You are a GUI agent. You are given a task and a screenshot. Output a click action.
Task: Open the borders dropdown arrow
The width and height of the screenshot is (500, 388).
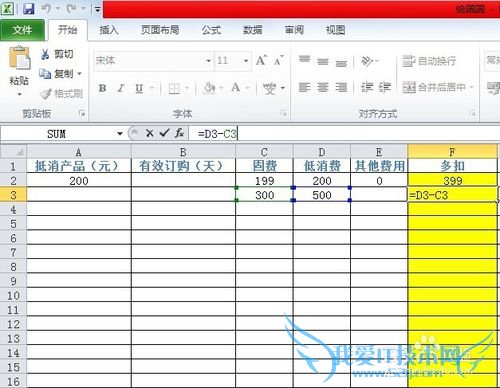click(x=187, y=89)
